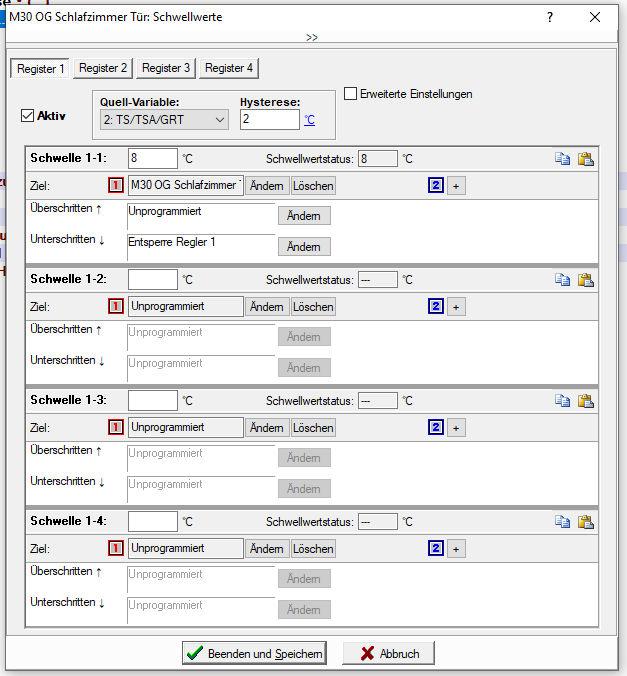The image size is (627, 676).
Task: Click paste icon for Schwelle 1-3
Action: [586, 400]
